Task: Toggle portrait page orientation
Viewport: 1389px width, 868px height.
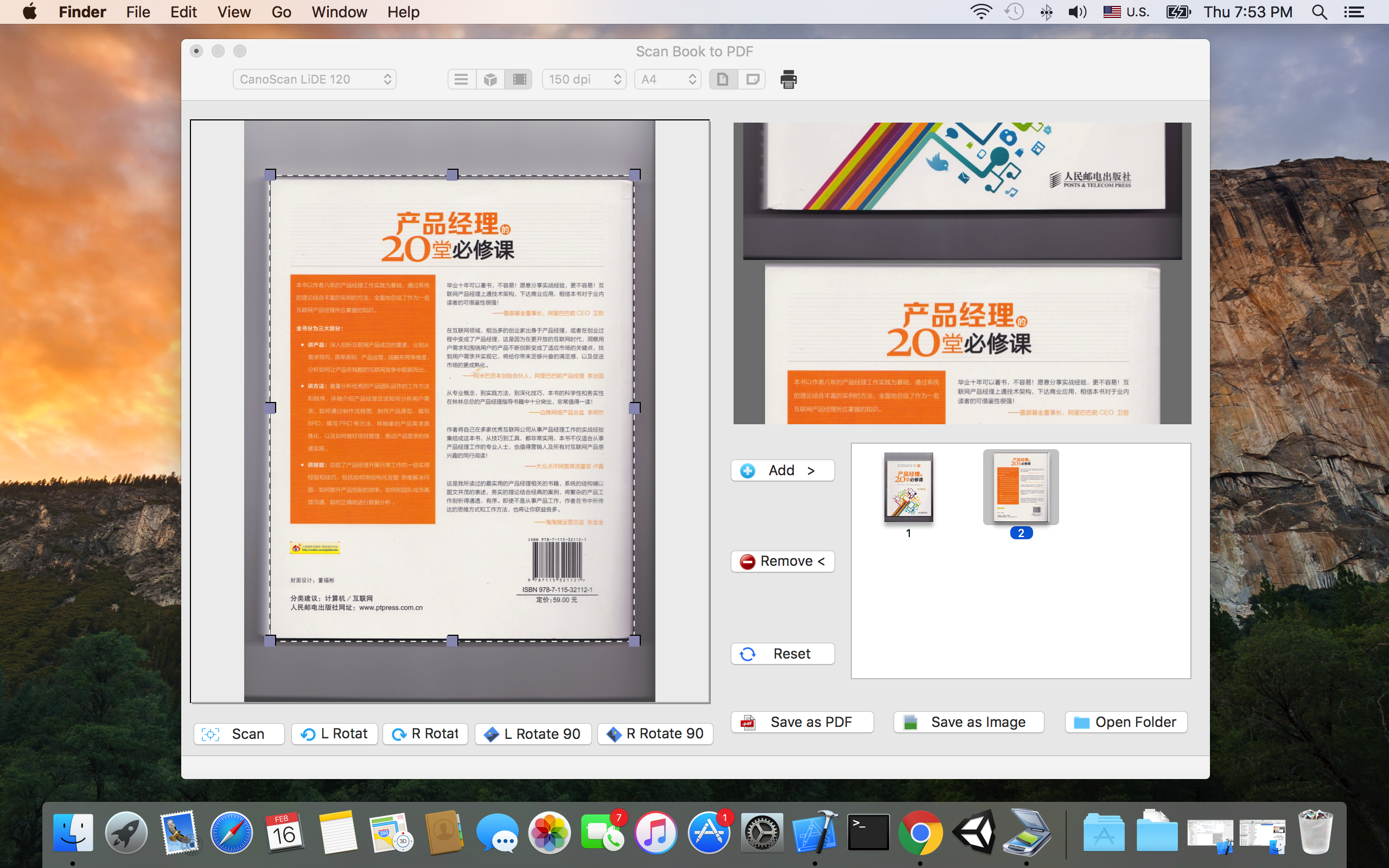Action: (x=723, y=79)
